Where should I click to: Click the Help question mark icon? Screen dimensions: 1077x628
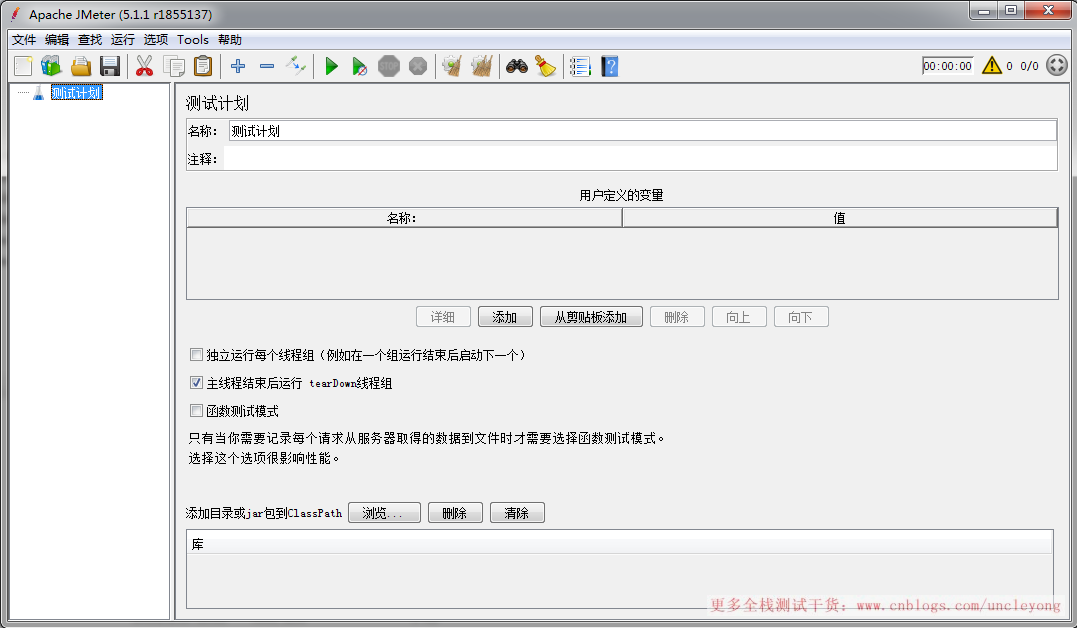point(610,66)
